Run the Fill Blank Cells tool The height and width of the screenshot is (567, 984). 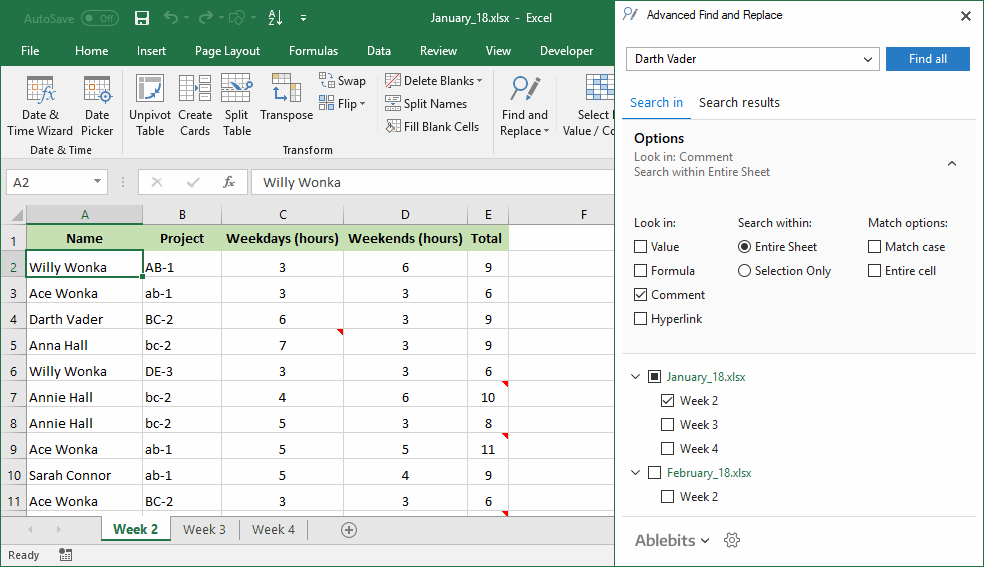[432, 127]
